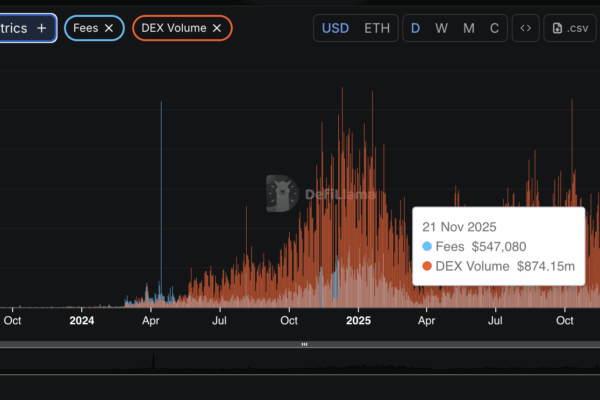Click the spike in the bottom overview timeline

(x=152, y=362)
